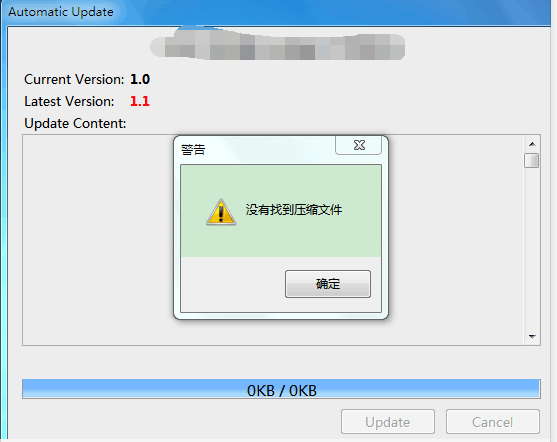Click the Latest Version label
The height and width of the screenshot is (442, 557).
coord(69,101)
